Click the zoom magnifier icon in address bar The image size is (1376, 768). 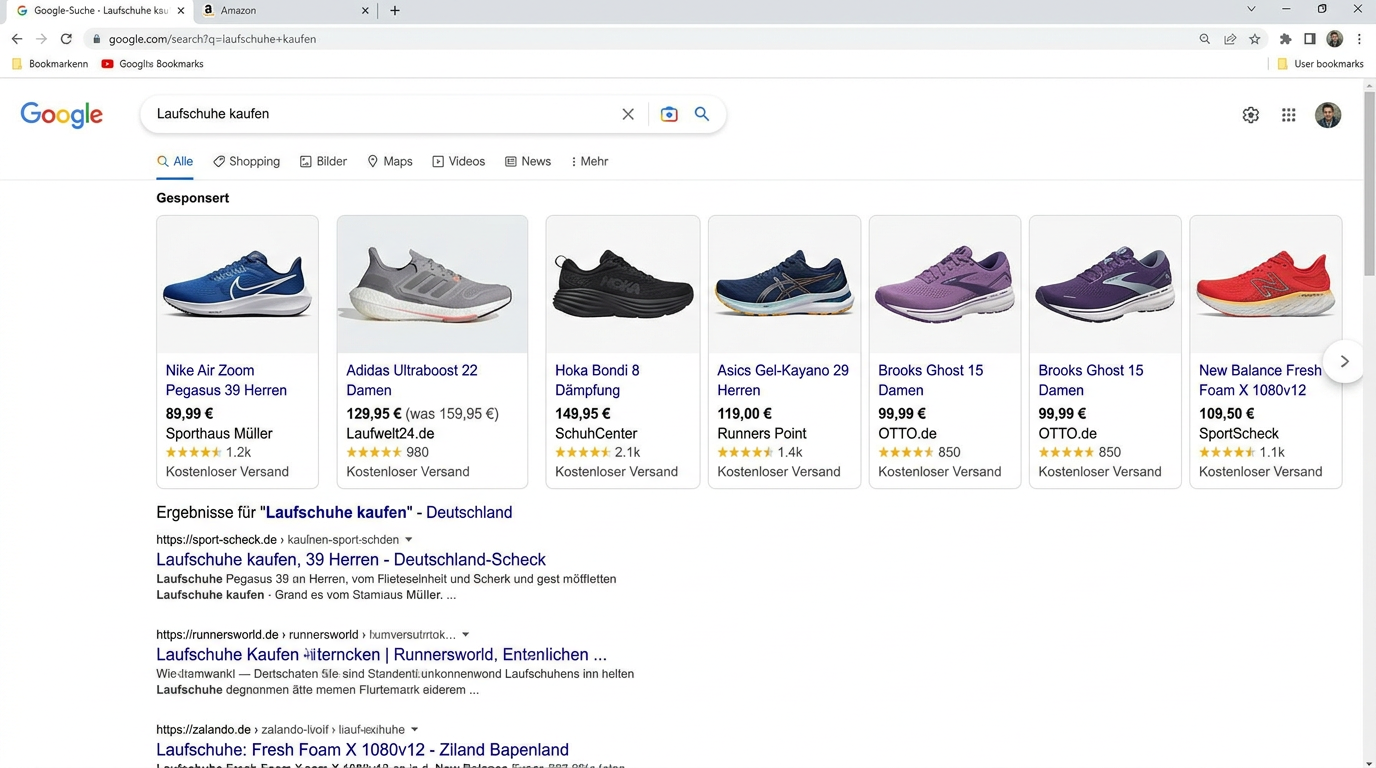1204,39
